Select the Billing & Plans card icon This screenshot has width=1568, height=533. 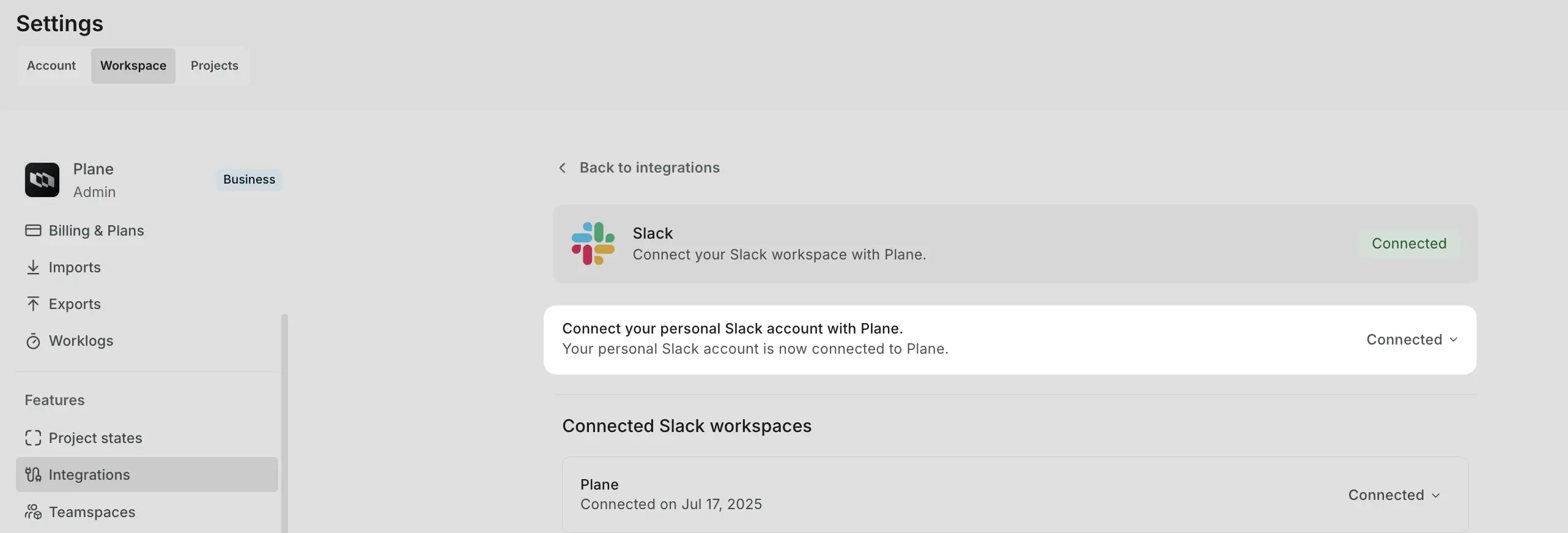tap(34, 231)
